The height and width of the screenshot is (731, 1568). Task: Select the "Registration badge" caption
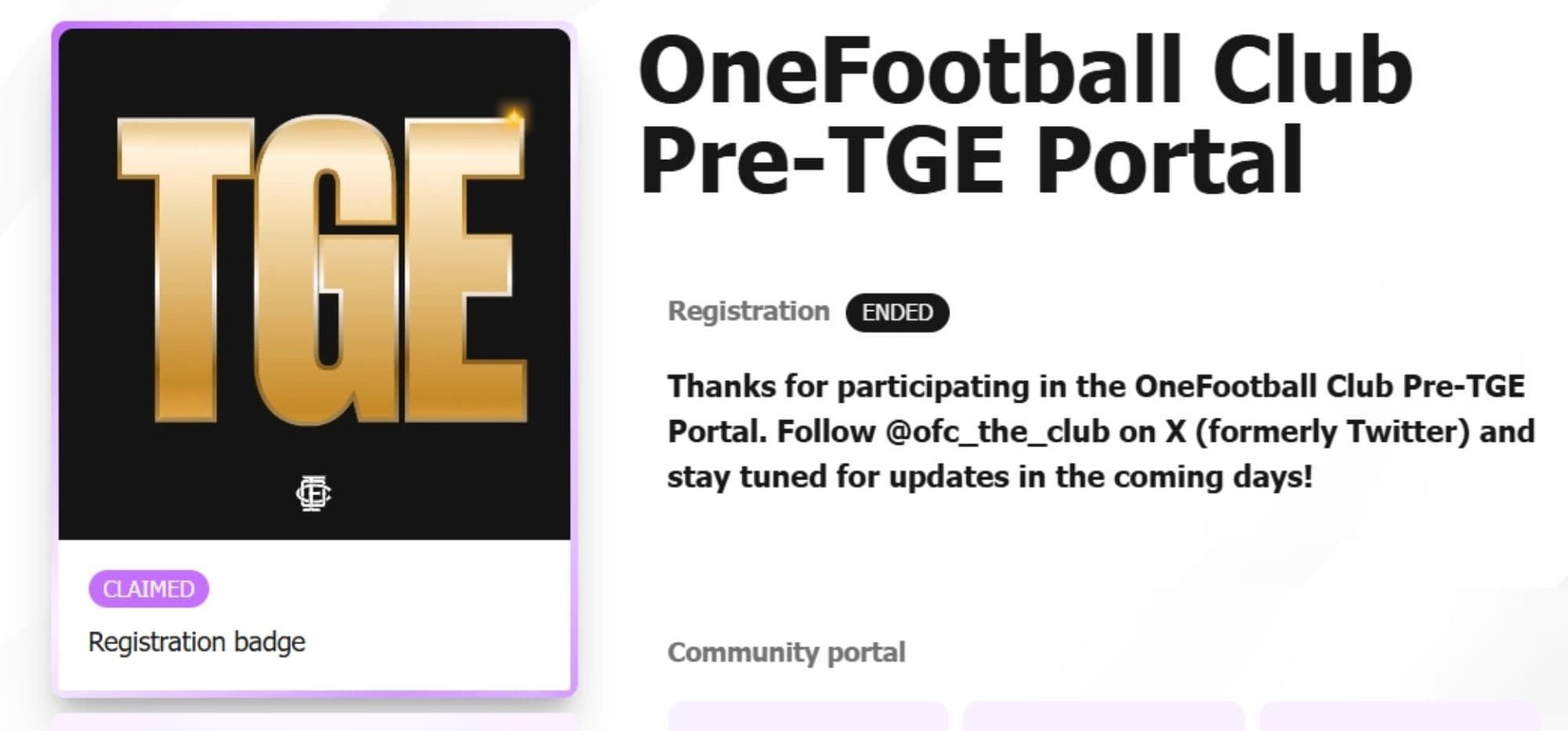[x=197, y=642]
